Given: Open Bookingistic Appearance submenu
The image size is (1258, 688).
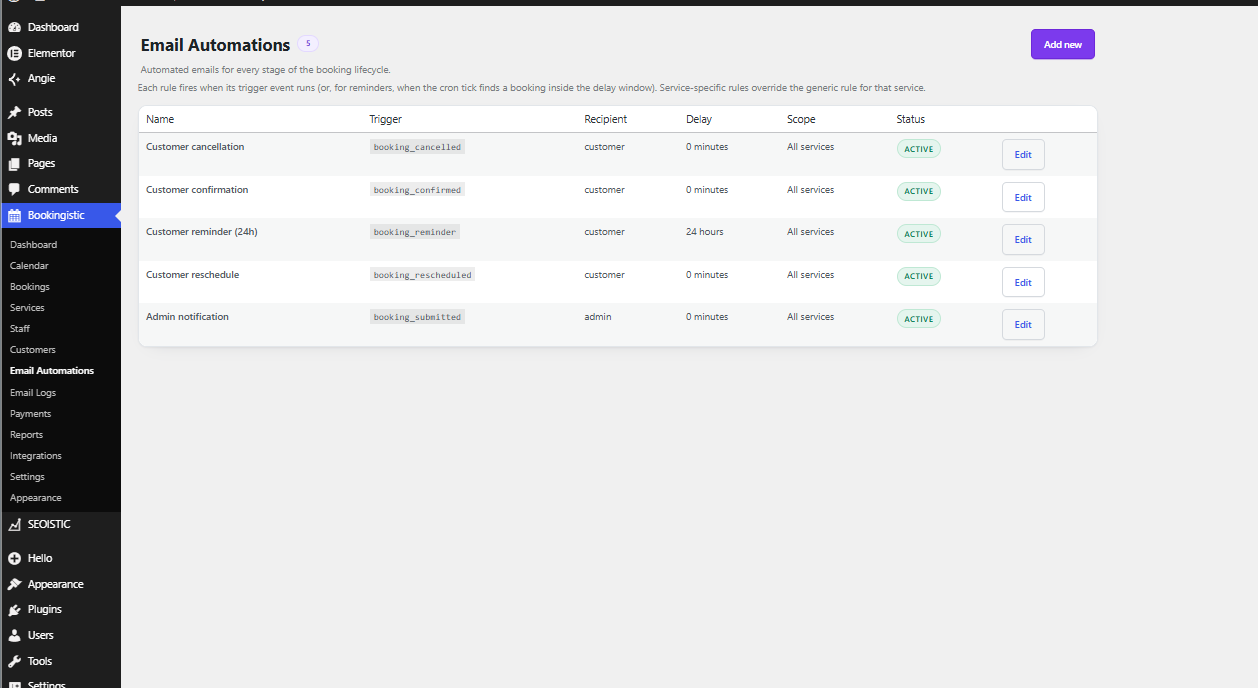Looking at the screenshot, I should [x=36, y=498].
